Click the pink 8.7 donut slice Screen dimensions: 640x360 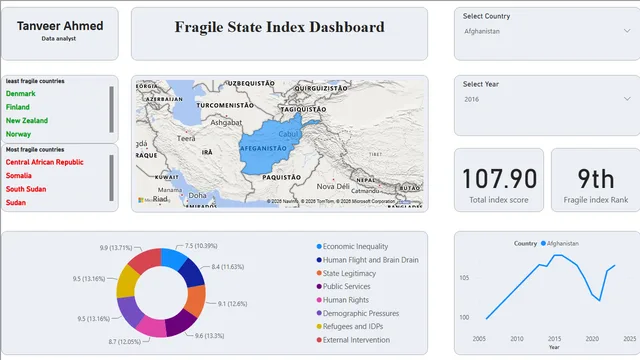point(152,327)
